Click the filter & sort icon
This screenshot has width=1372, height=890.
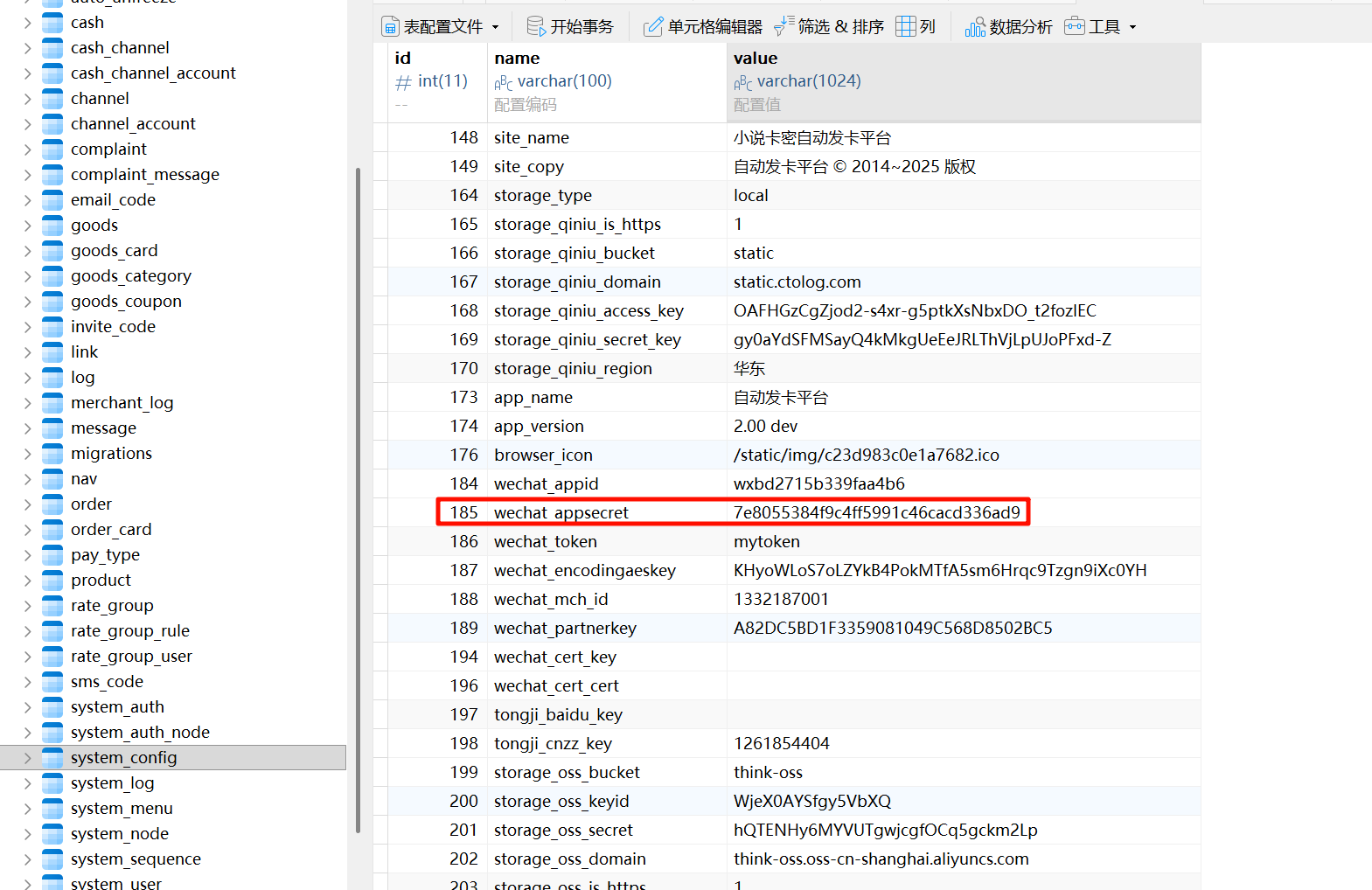click(784, 27)
